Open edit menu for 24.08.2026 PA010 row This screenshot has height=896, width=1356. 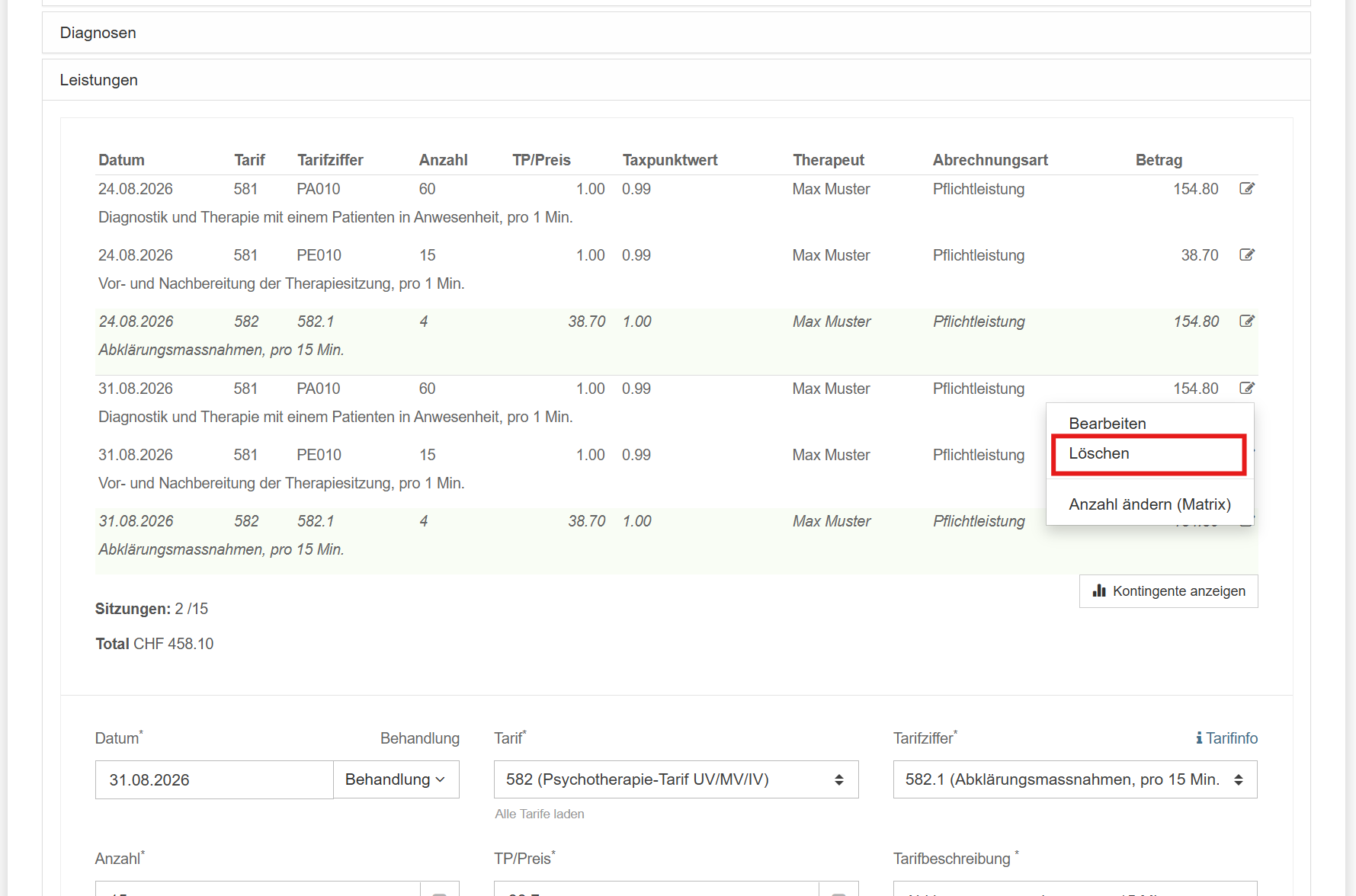[x=1247, y=188]
